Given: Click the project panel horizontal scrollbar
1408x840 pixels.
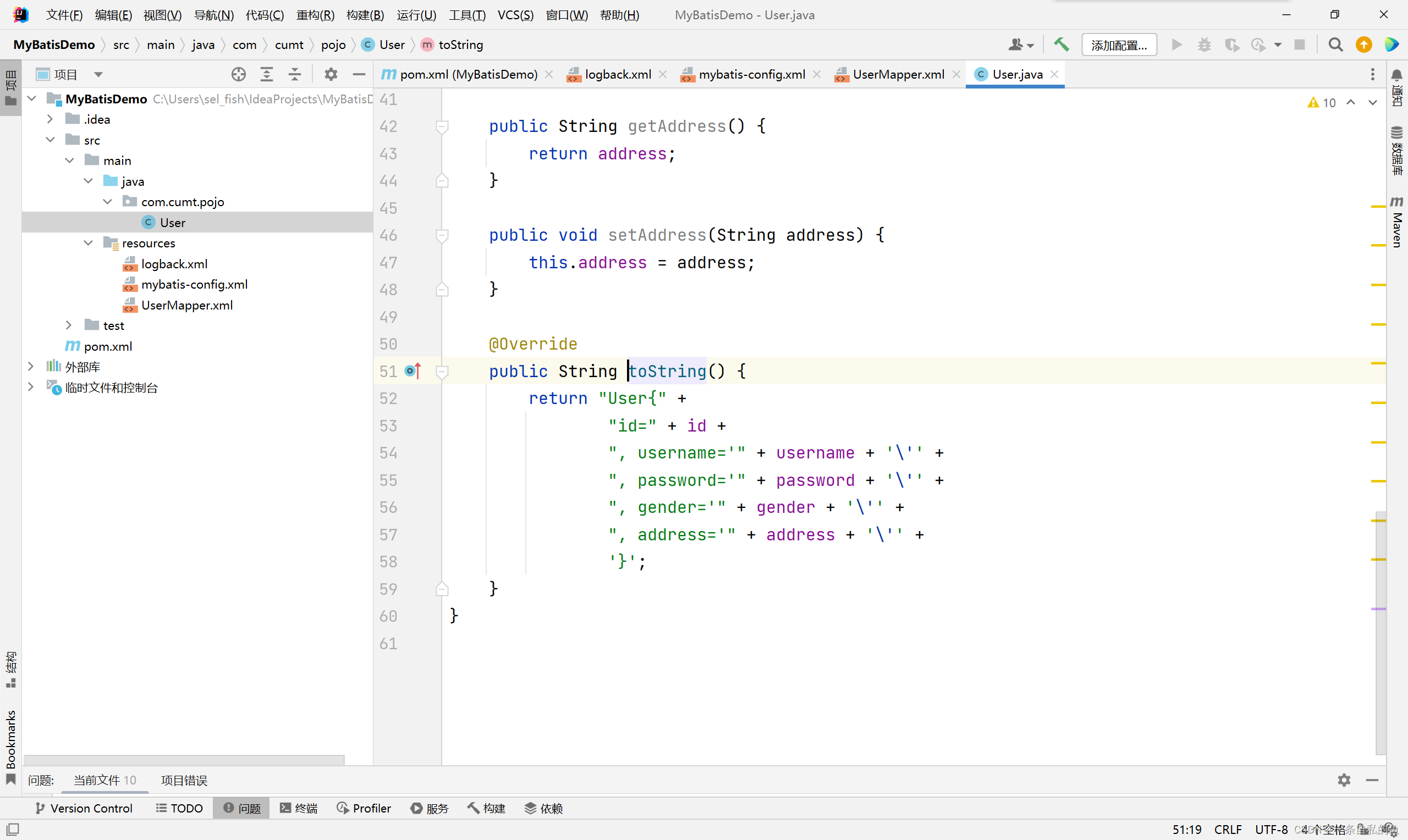Looking at the screenshot, I should click(x=184, y=759).
